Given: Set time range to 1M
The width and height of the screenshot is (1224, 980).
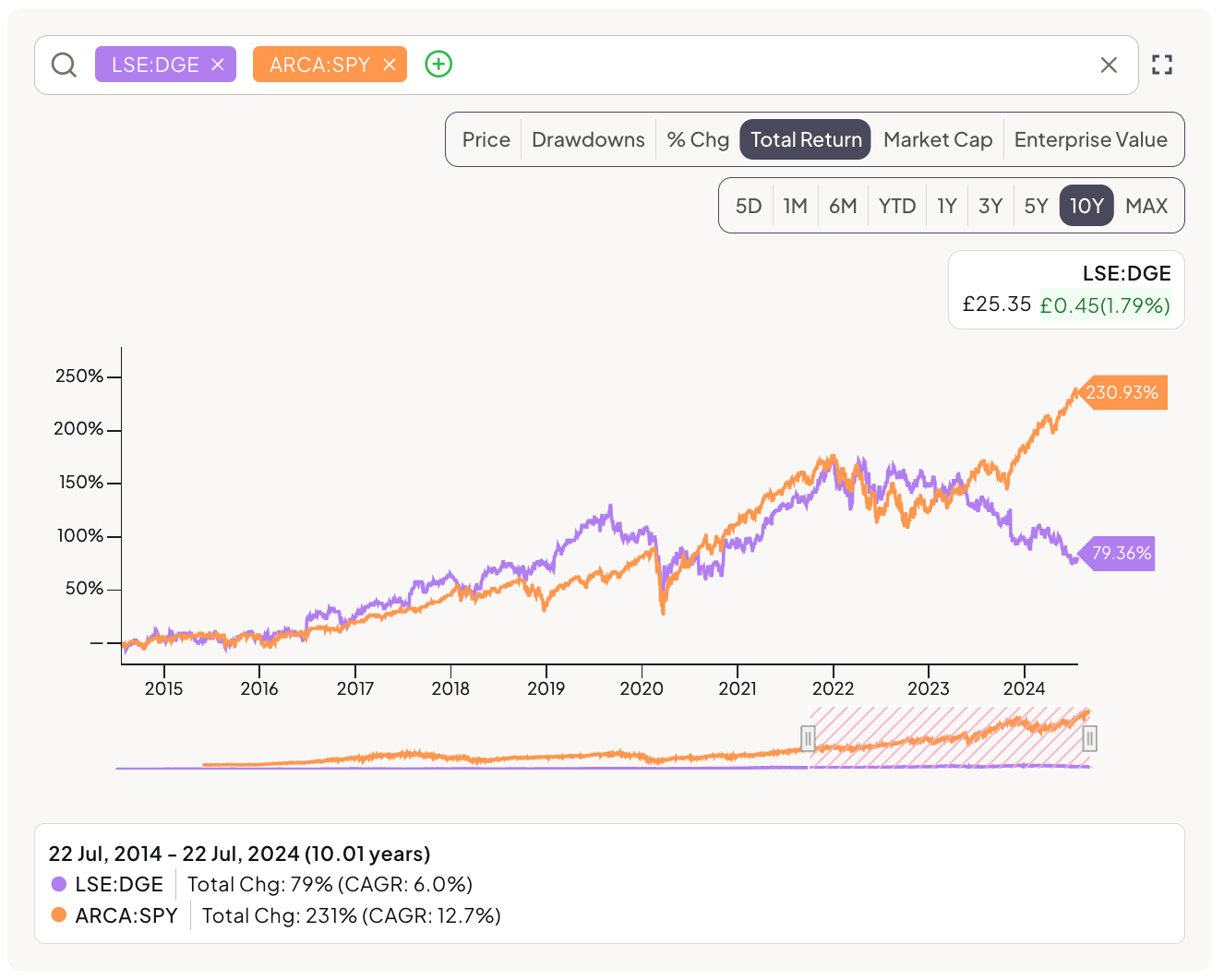Looking at the screenshot, I should (x=796, y=206).
